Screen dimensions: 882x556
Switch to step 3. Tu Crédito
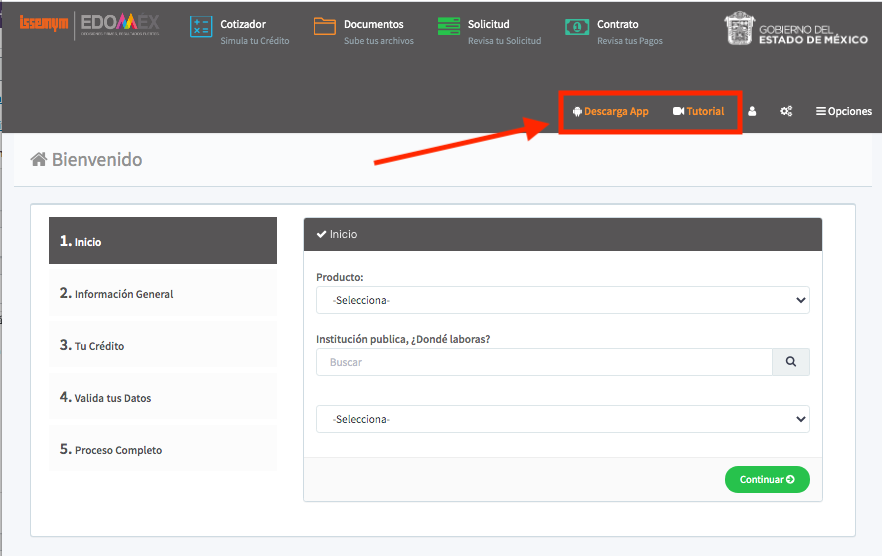[163, 345]
